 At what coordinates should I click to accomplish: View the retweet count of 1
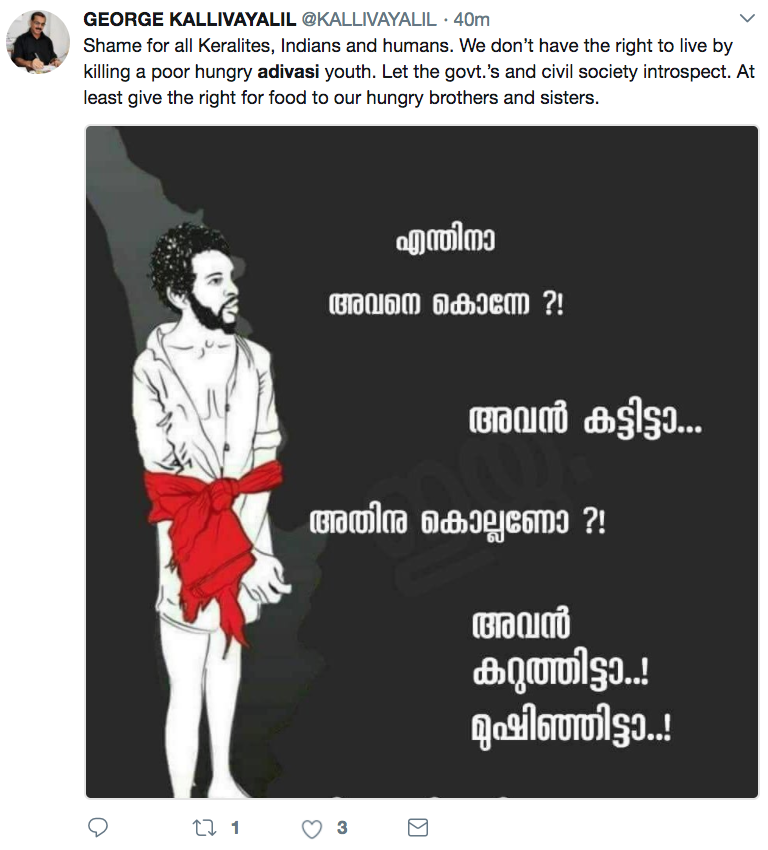coord(235,828)
